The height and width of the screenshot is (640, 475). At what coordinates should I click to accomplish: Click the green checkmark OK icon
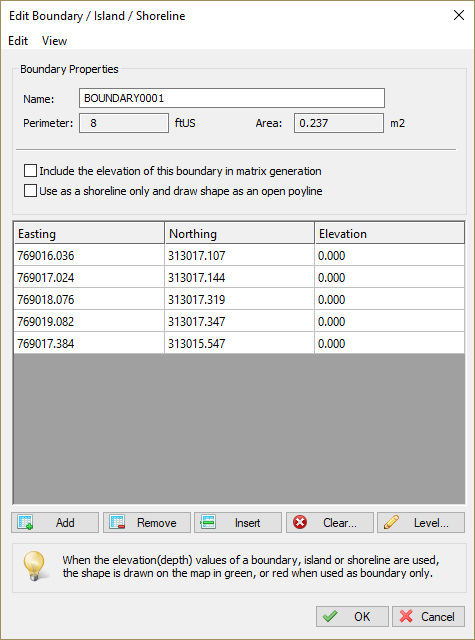click(330, 616)
